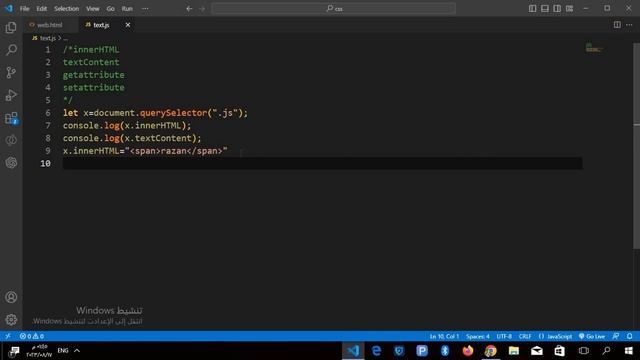
Task: Click the command center search box
Action: [x=333, y=9]
